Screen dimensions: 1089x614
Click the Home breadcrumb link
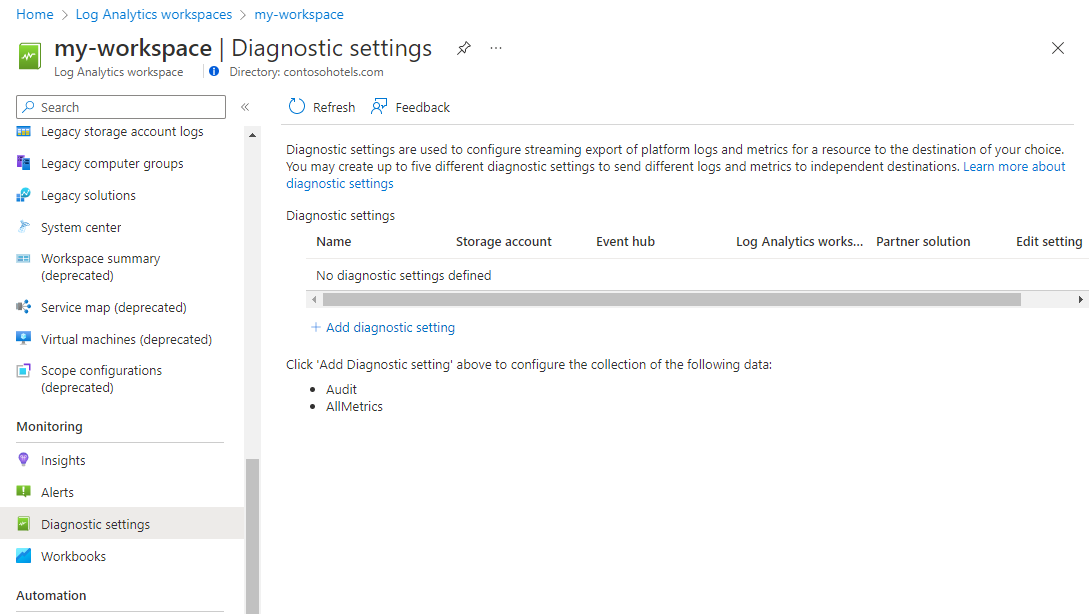[x=35, y=15]
